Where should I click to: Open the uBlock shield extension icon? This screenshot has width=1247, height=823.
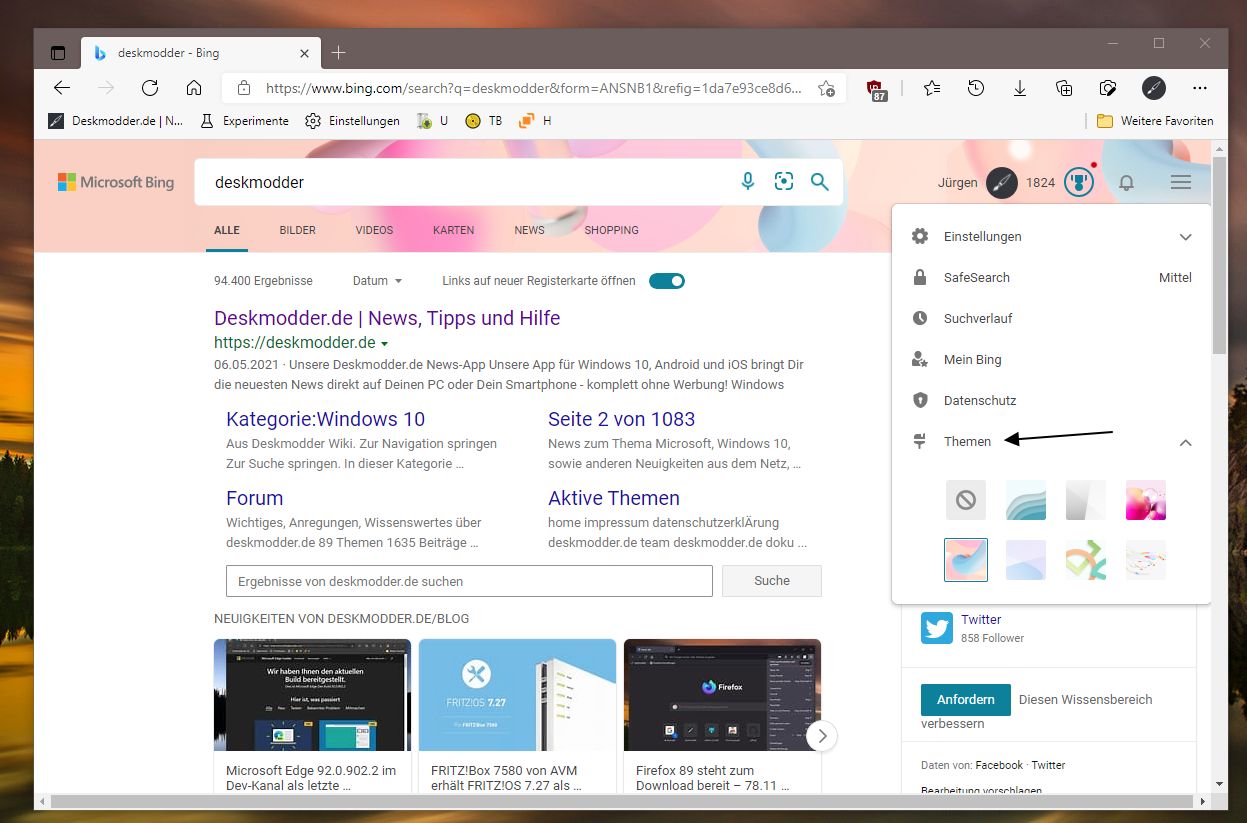coord(875,89)
